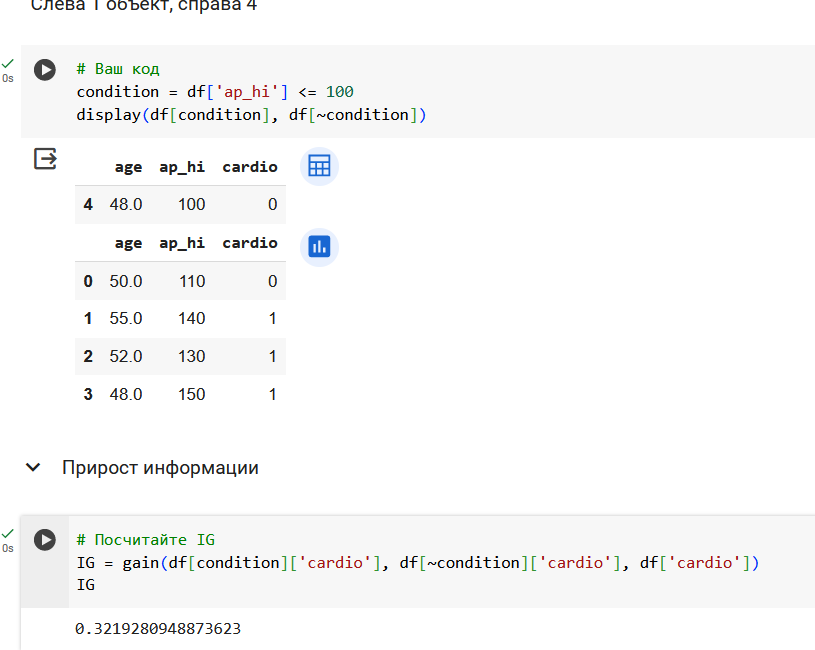
Task: Click the Прирост информации heading text
Action: pos(160,468)
